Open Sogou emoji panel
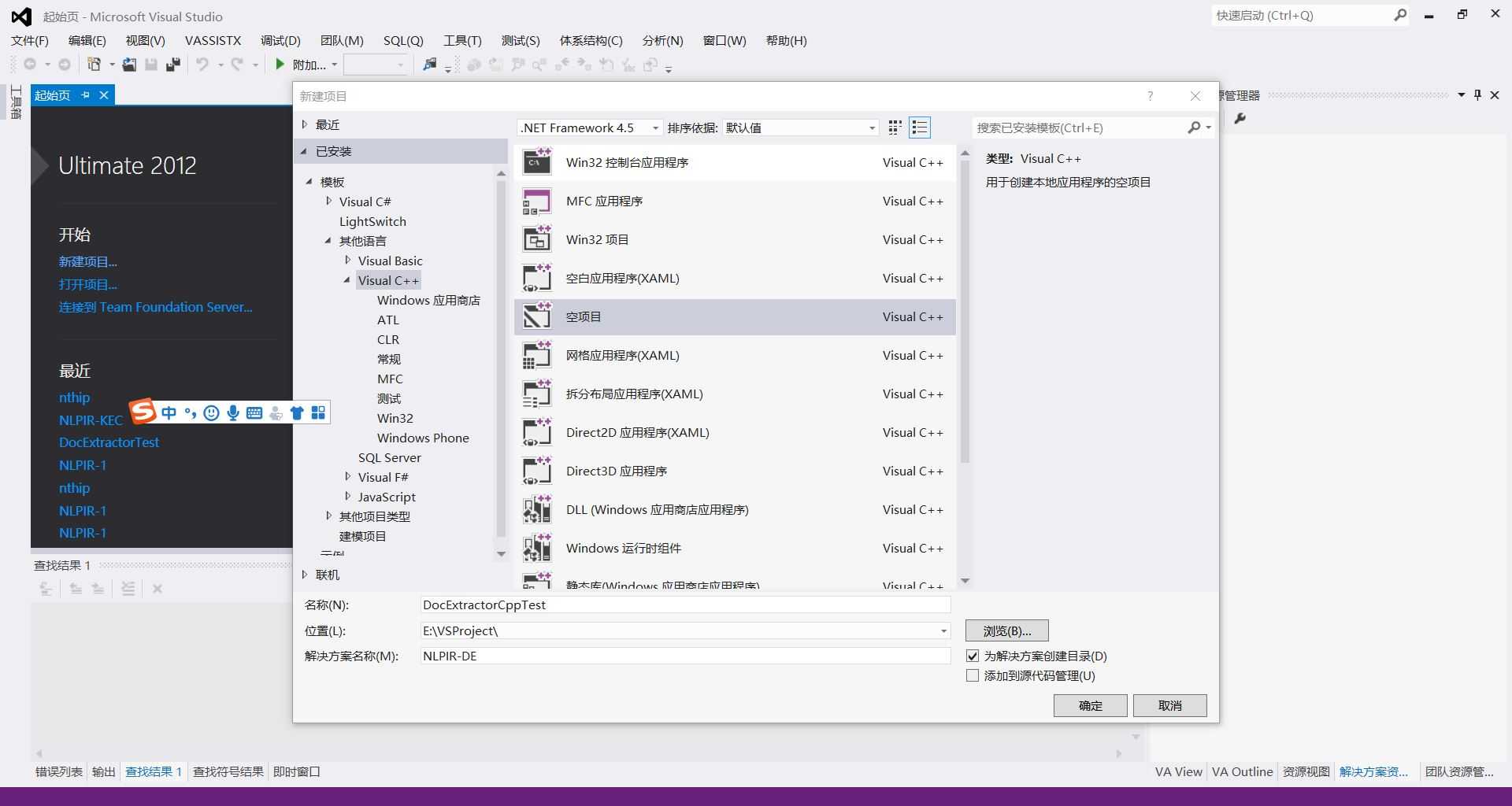Image resolution: width=1512 pixels, height=806 pixels. point(211,413)
